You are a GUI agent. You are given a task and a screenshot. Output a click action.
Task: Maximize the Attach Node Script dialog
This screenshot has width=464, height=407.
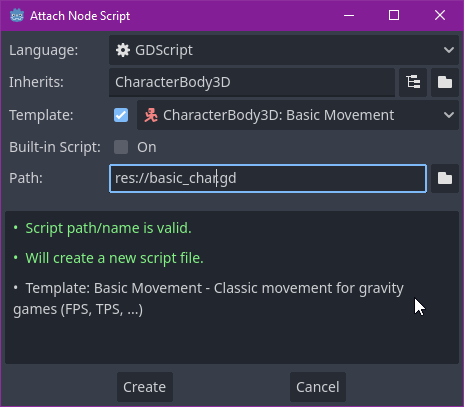point(394,15)
